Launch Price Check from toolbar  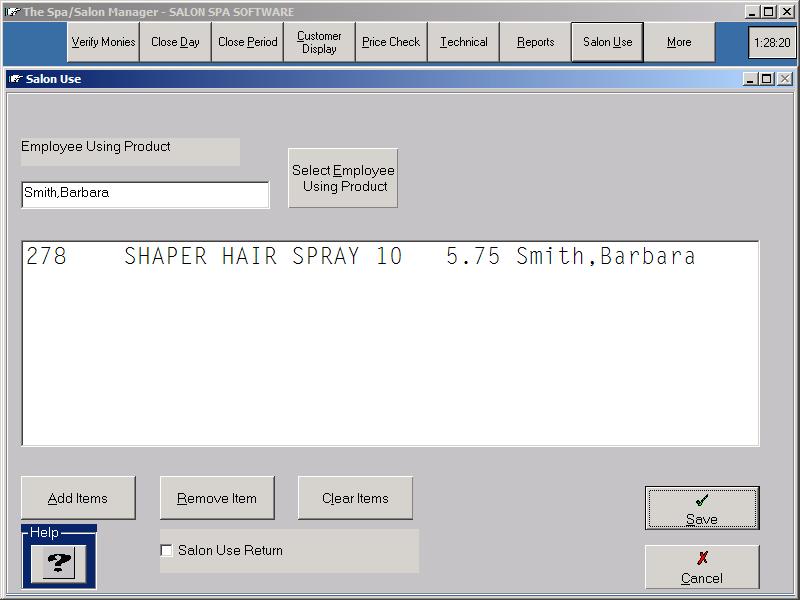391,43
